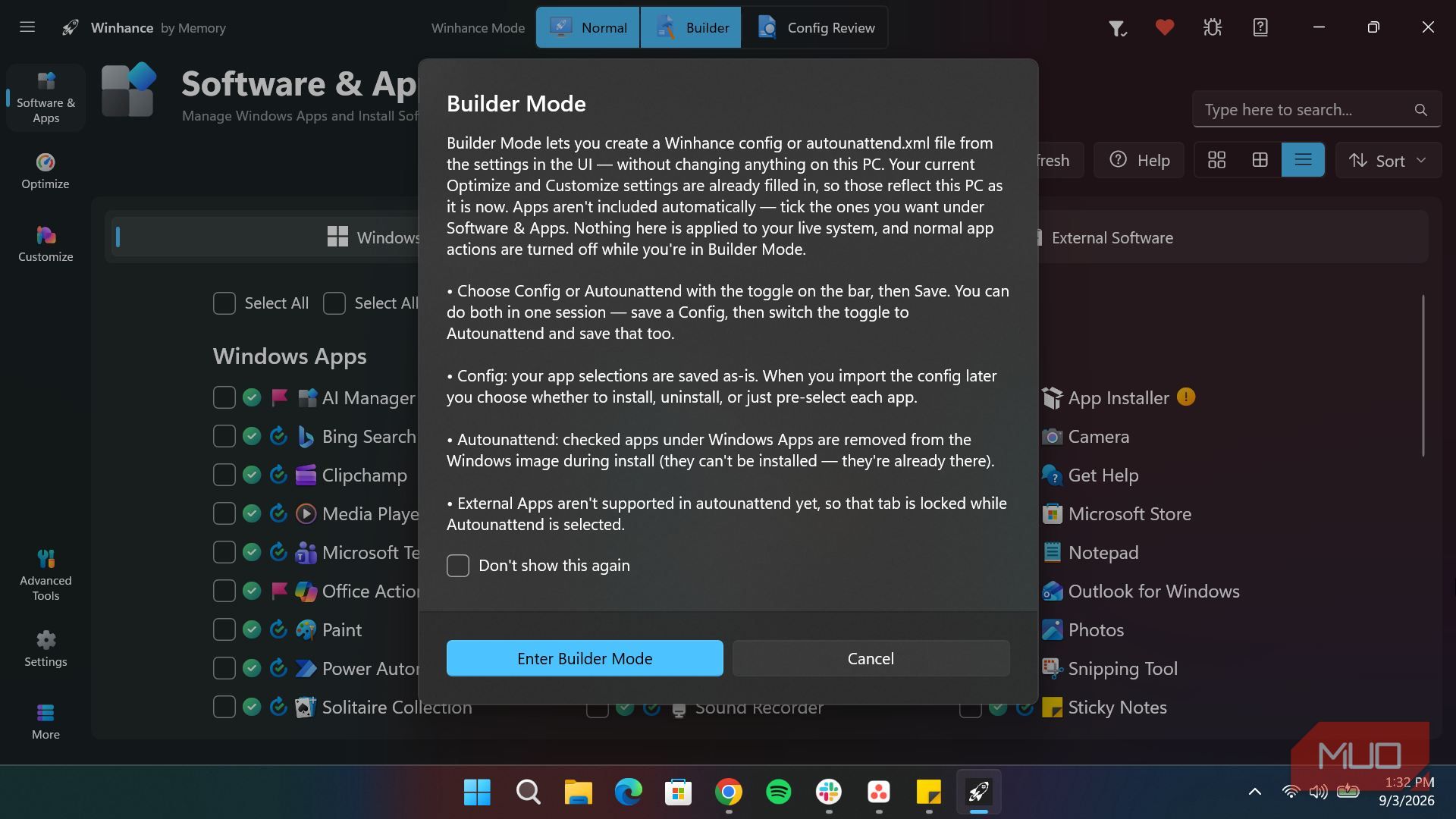Image resolution: width=1456 pixels, height=819 pixels.
Task: Click the Microsoft Store entry in app list
Action: point(1129,514)
